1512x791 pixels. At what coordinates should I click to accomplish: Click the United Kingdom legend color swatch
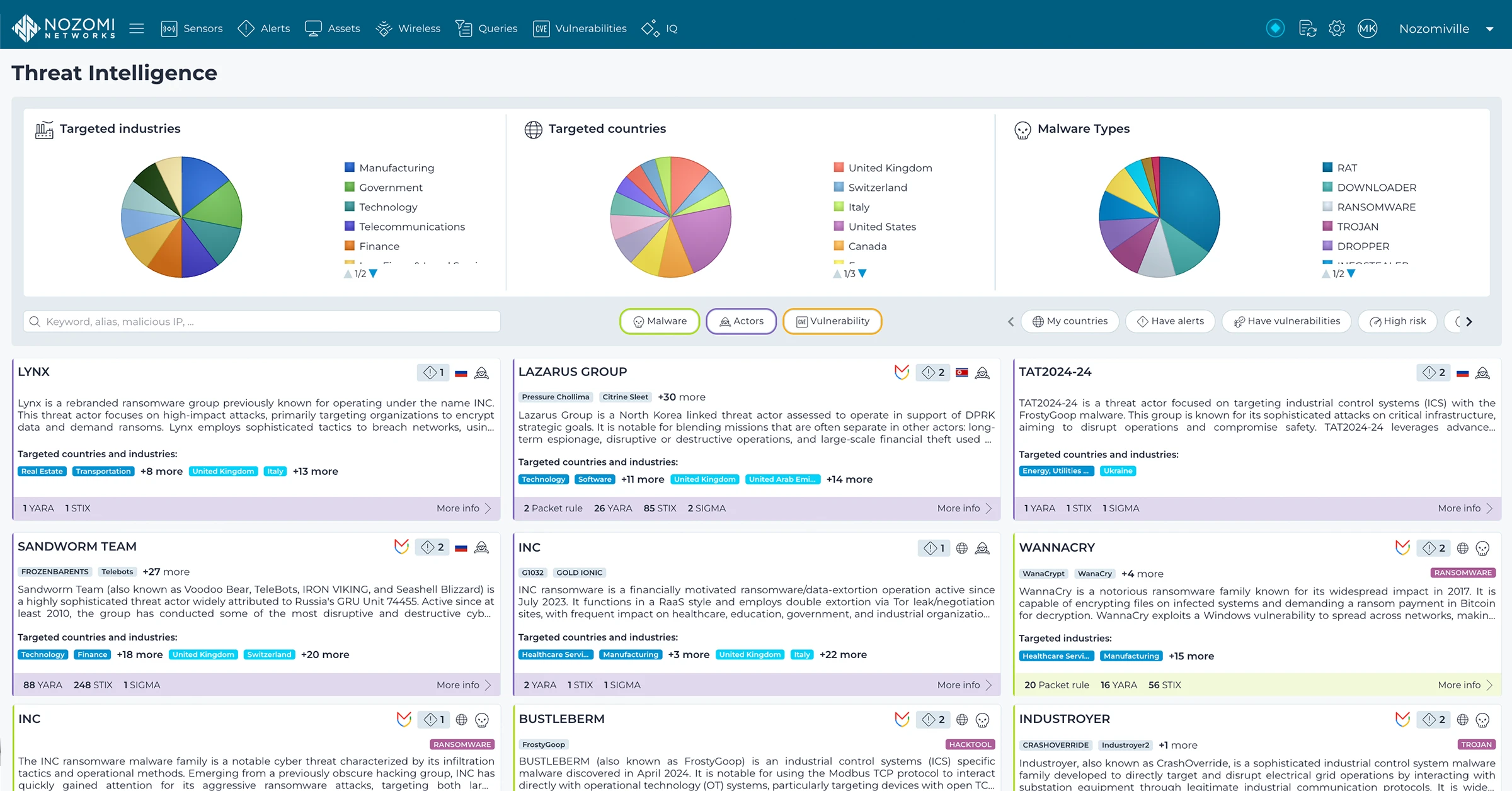point(839,168)
